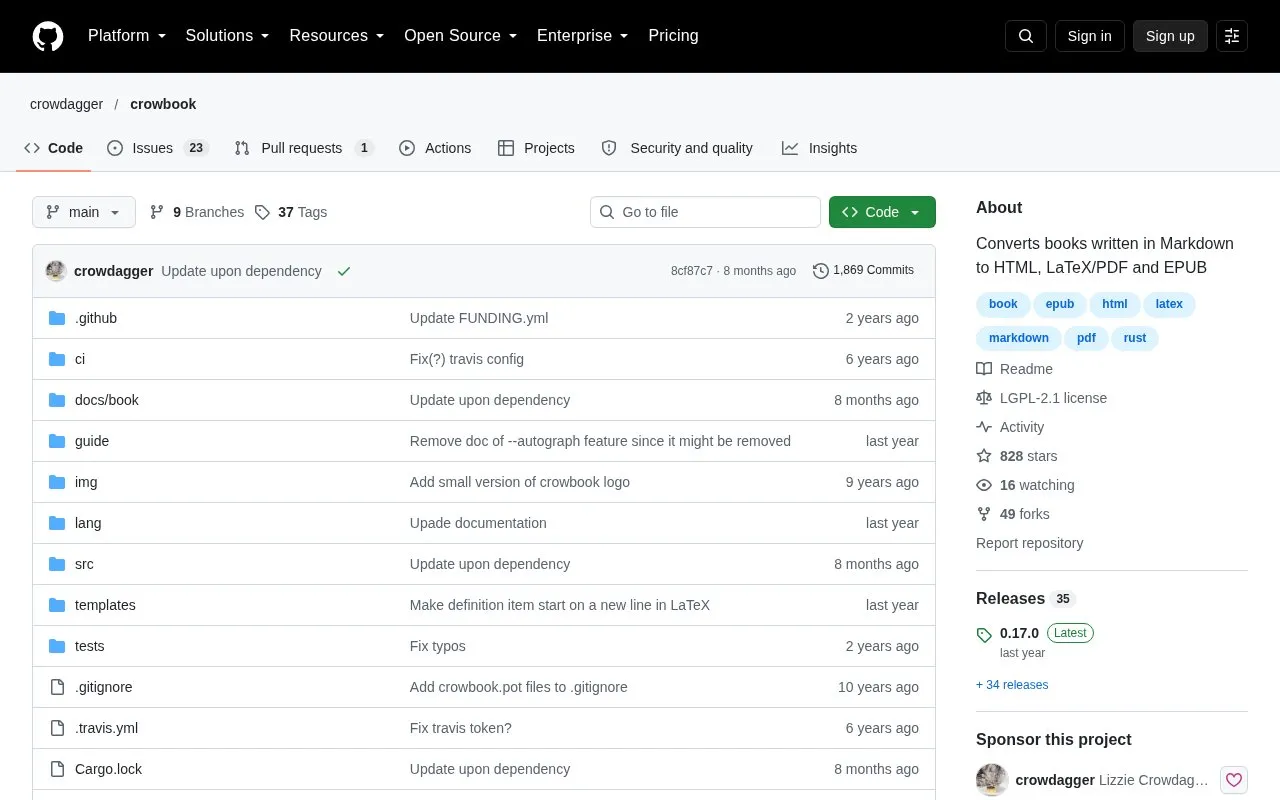Image resolution: width=1280 pixels, height=800 pixels.
Task: Select the rust topic tag
Action: [x=1135, y=338]
